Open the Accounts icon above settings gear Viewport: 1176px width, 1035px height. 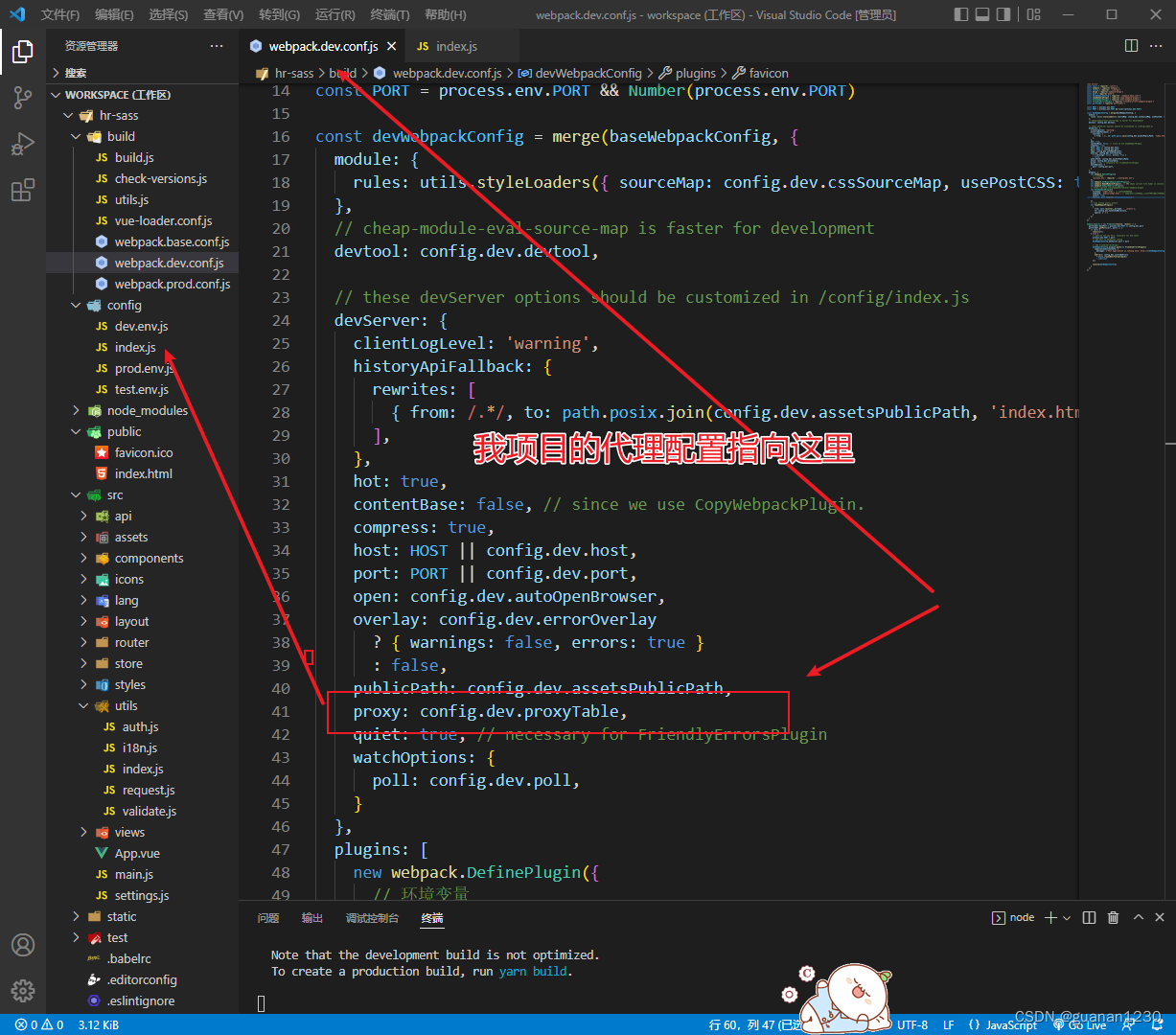pyautogui.click(x=22, y=945)
